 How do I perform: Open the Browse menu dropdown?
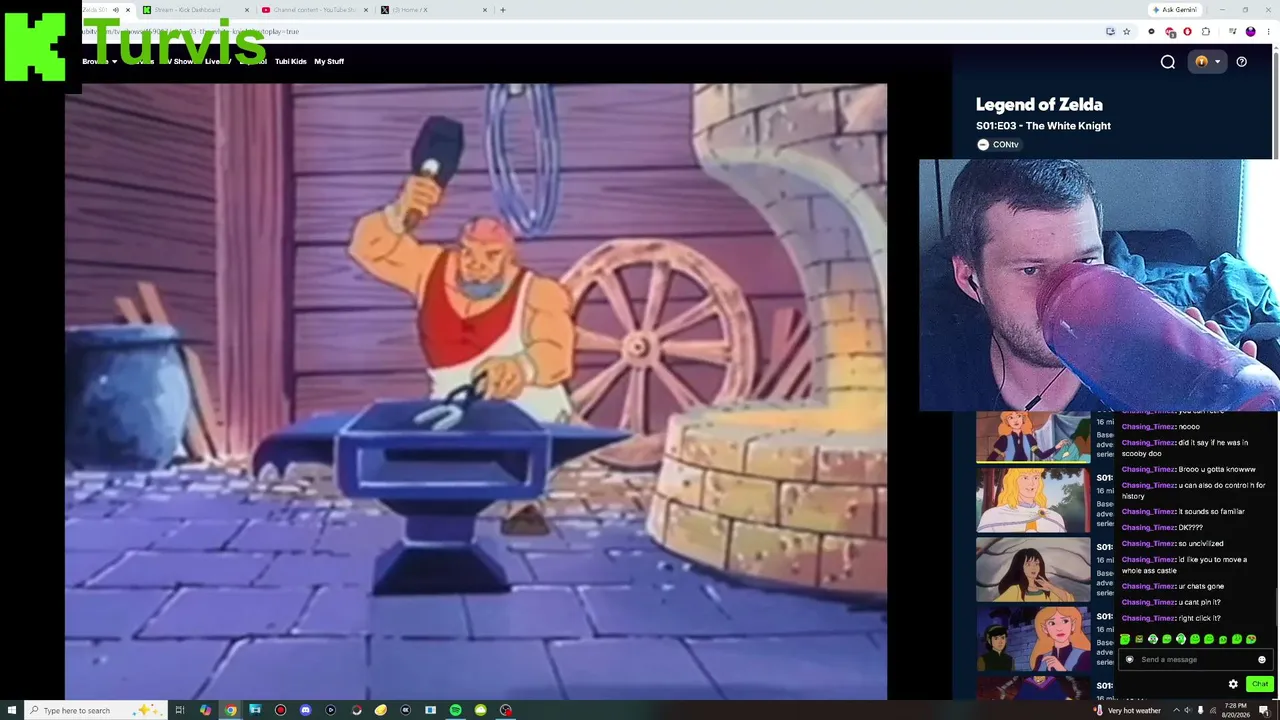coord(99,62)
